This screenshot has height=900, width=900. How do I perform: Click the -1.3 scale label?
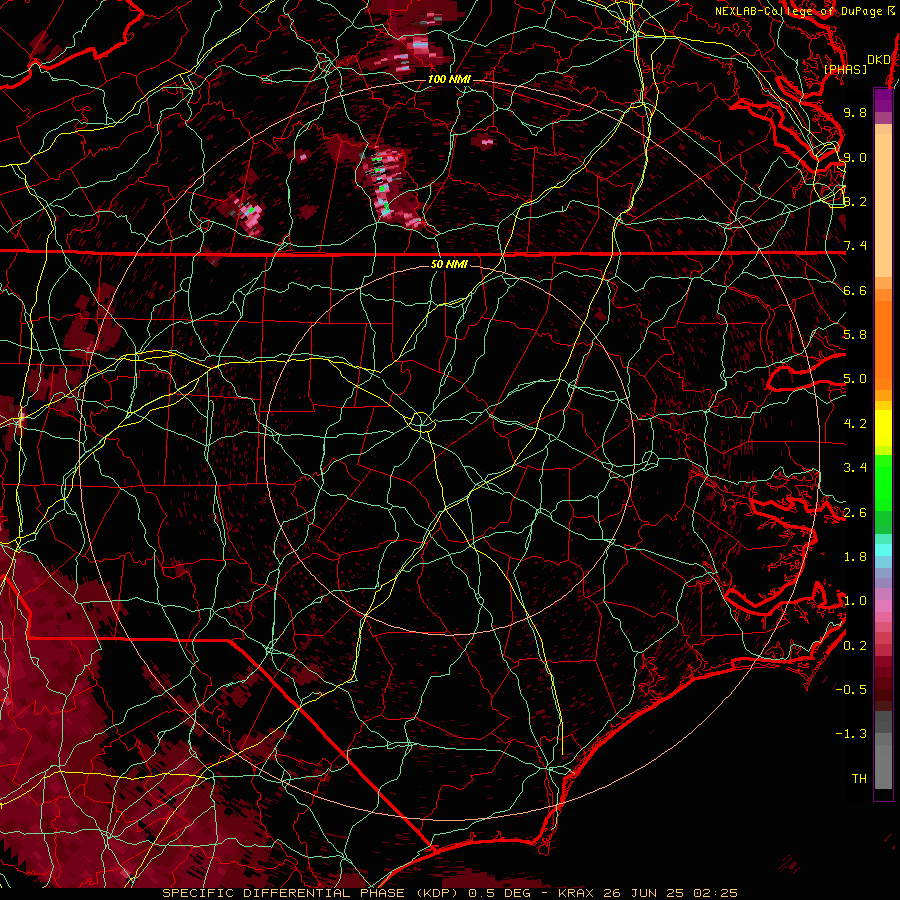point(851,734)
